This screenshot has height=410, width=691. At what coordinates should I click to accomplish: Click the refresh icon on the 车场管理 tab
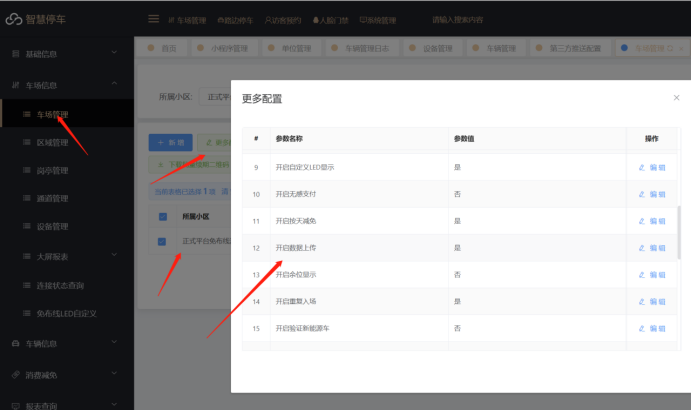coord(670,48)
